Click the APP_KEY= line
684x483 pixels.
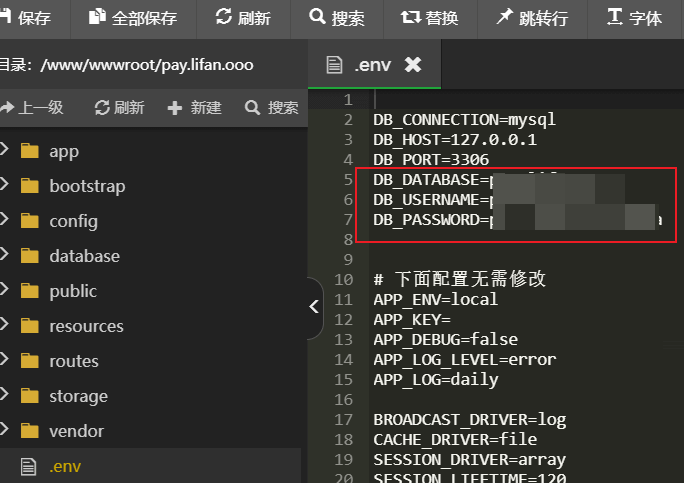412,320
